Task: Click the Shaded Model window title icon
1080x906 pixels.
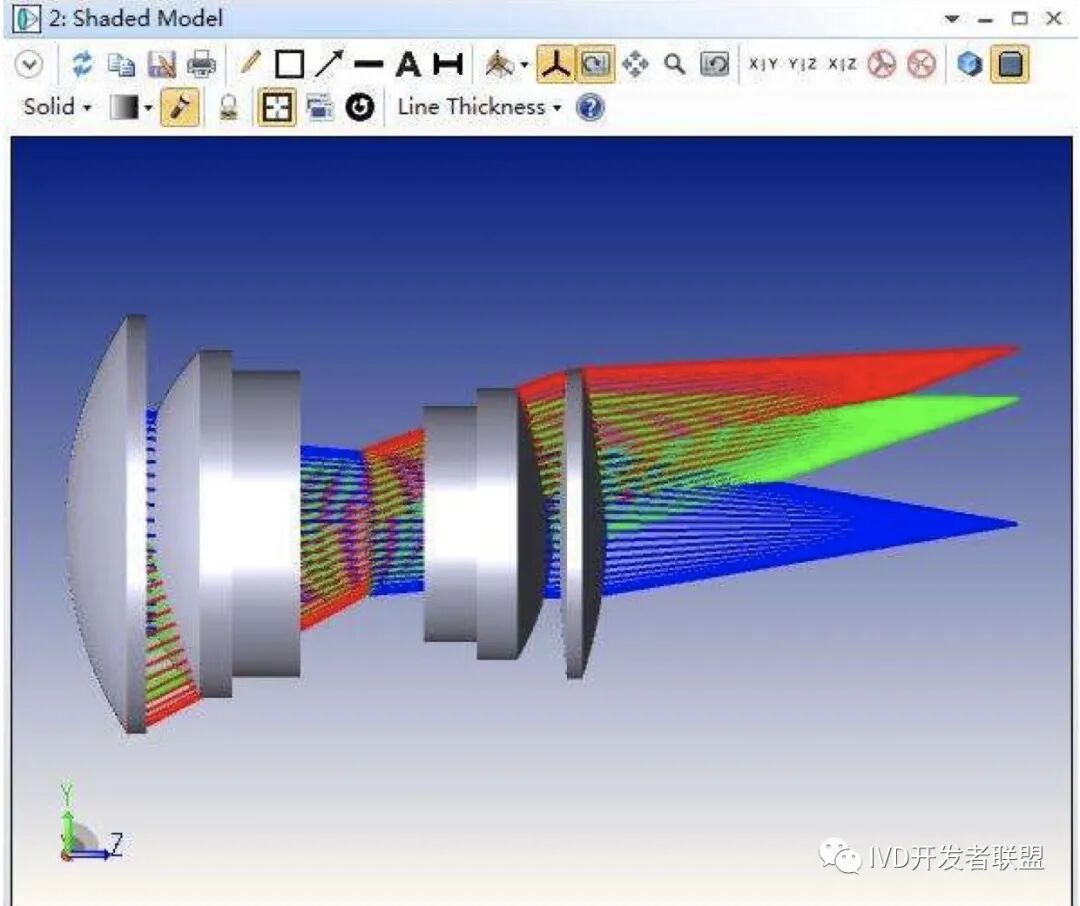Action: 26,18
